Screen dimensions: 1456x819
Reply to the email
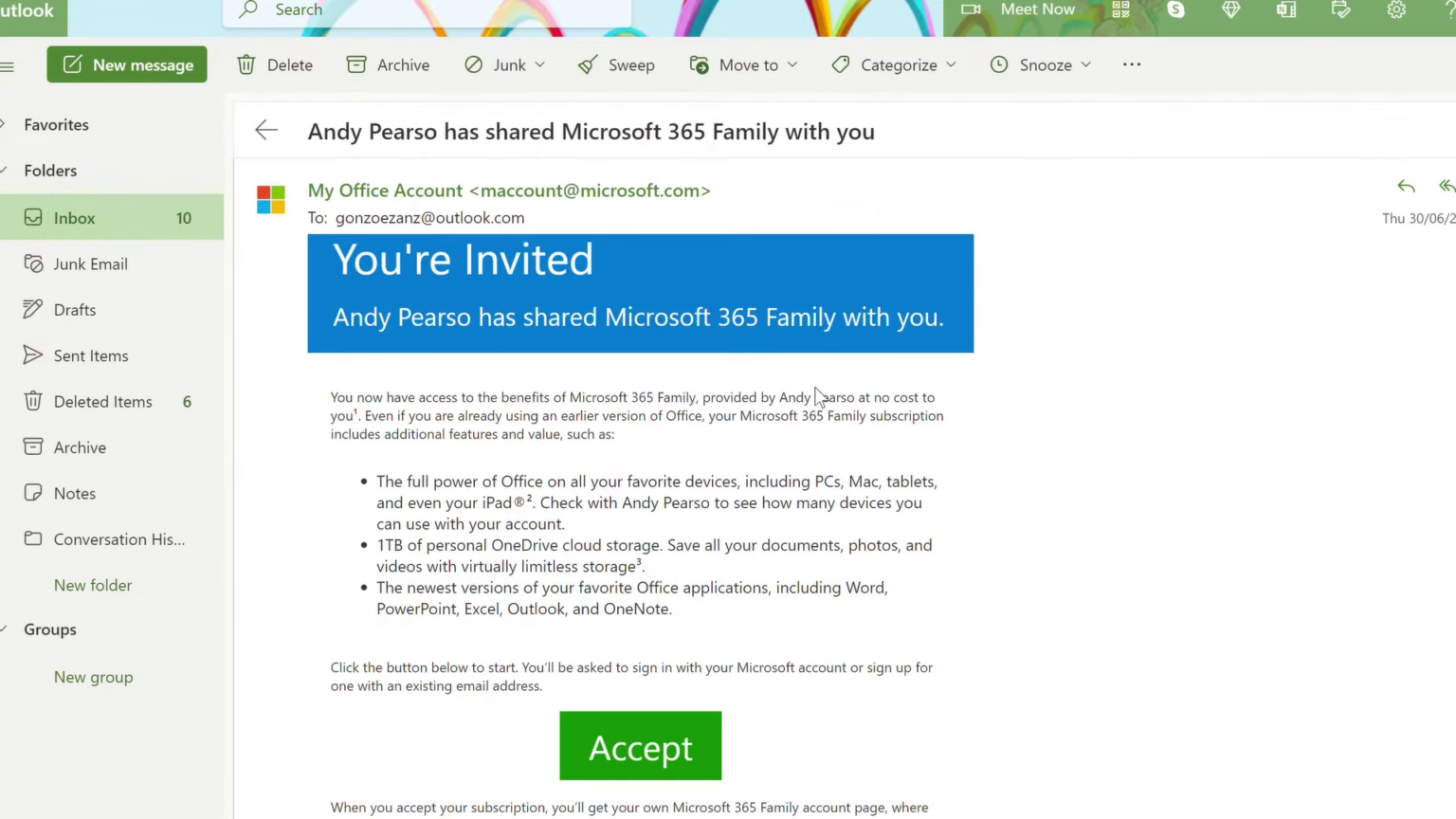[1407, 186]
